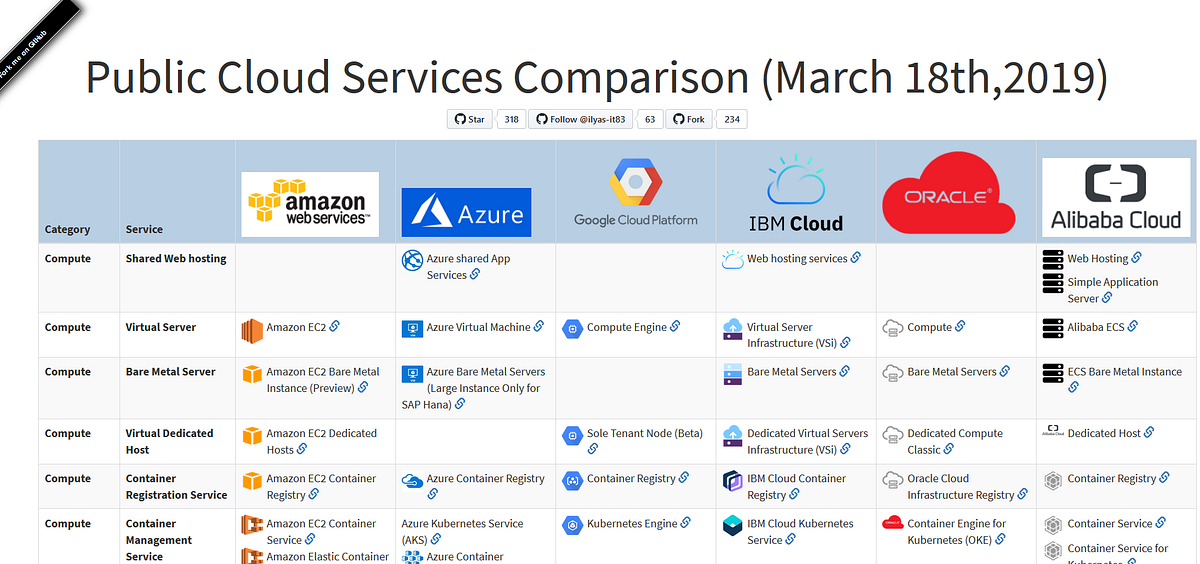
Task: Select the Shared Web hosting row label
Action: (176, 258)
